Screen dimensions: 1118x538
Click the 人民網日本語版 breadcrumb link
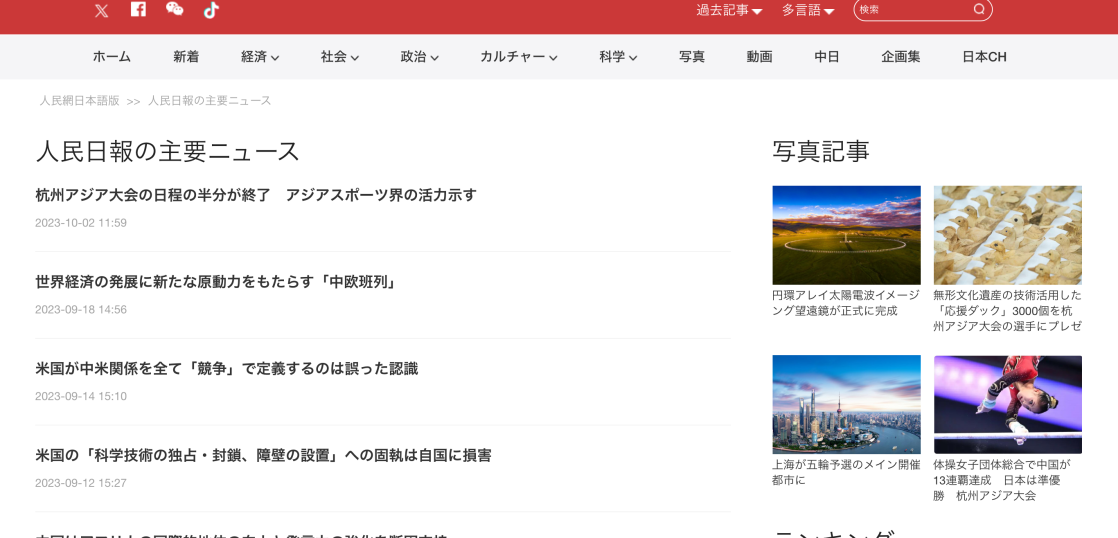pyautogui.click(x=79, y=101)
